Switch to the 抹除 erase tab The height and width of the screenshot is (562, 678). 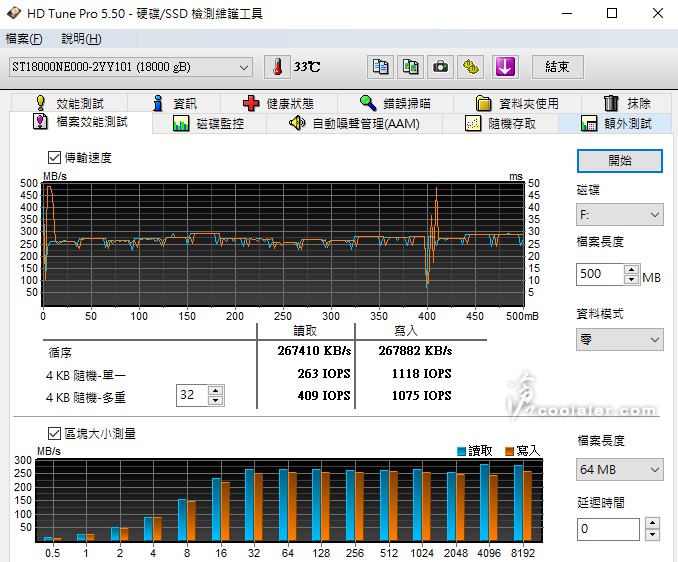tap(627, 103)
